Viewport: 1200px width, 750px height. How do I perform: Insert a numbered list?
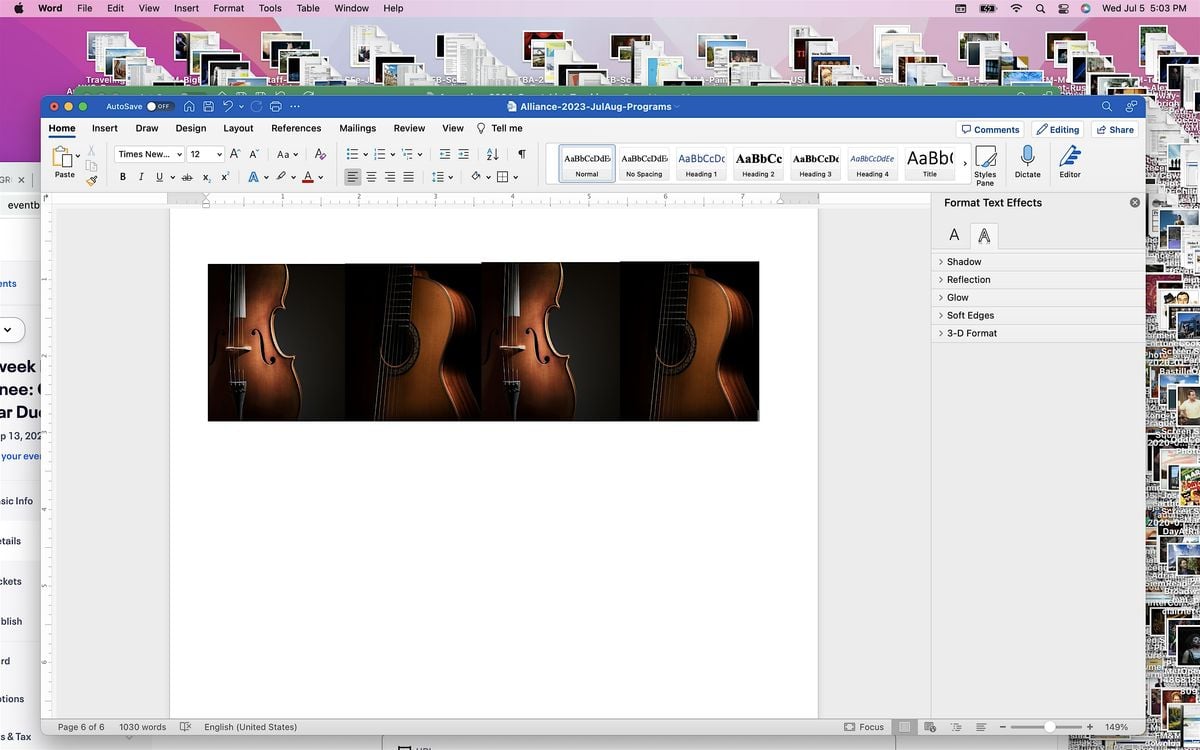point(380,154)
